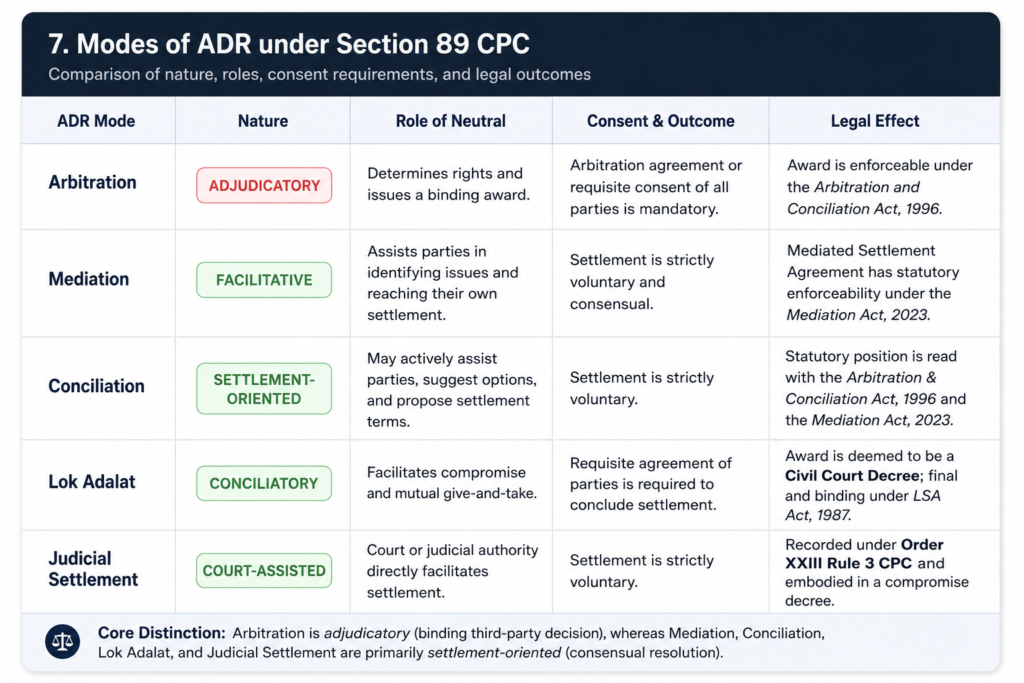Image resolution: width=1024 pixels, height=683 pixels.
Task: Select the Nature column header
Action: pos(263,121)
